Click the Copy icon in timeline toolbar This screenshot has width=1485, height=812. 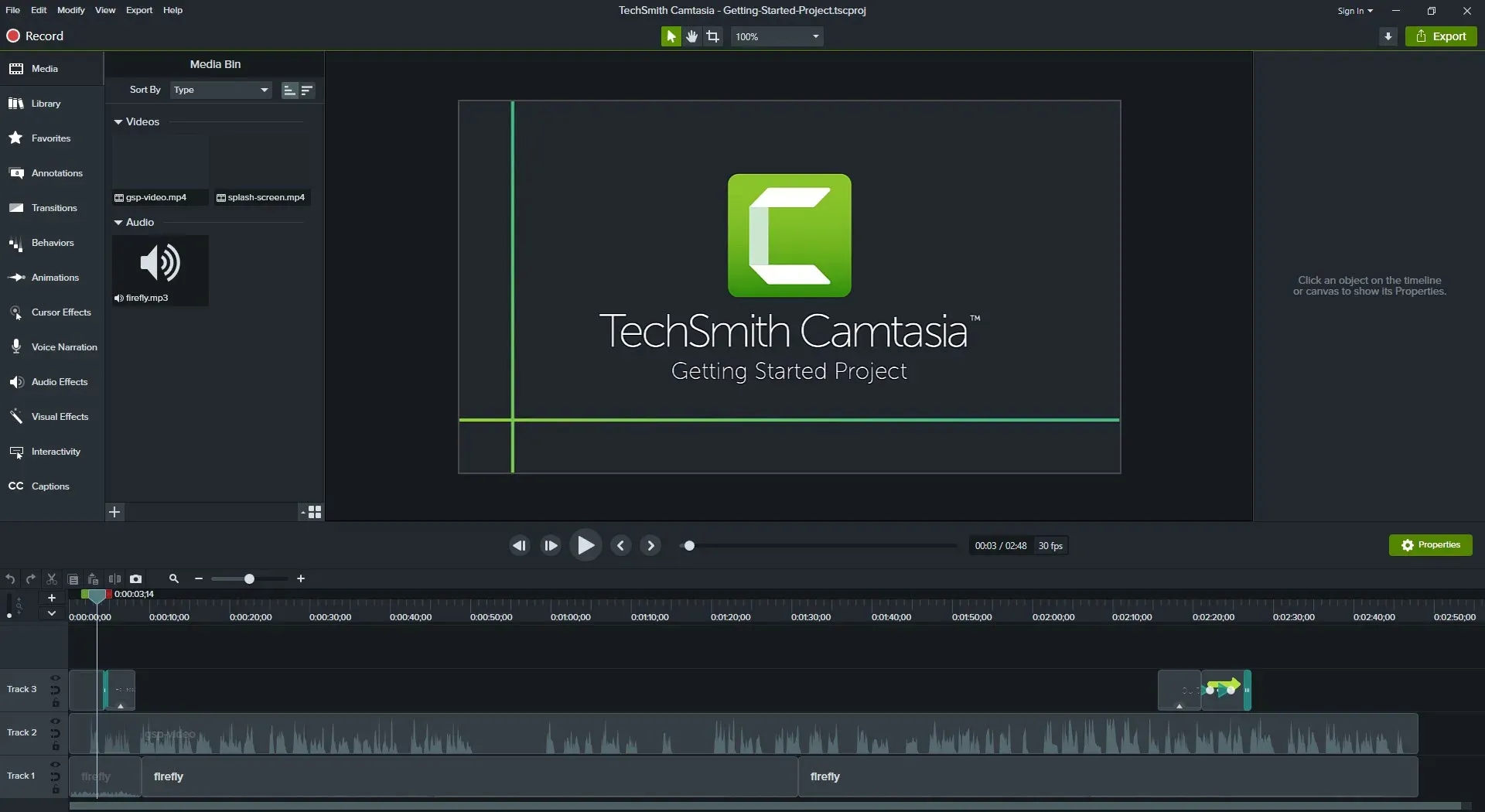pos(73,579)
